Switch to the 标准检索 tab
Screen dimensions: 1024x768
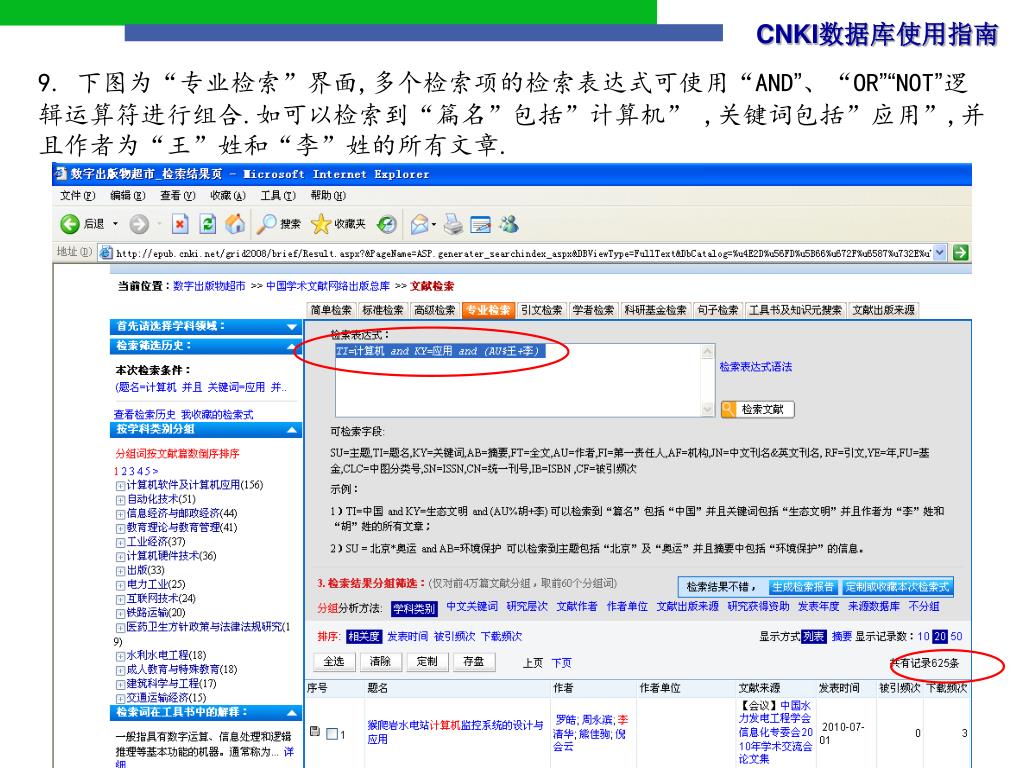(383, 310)
